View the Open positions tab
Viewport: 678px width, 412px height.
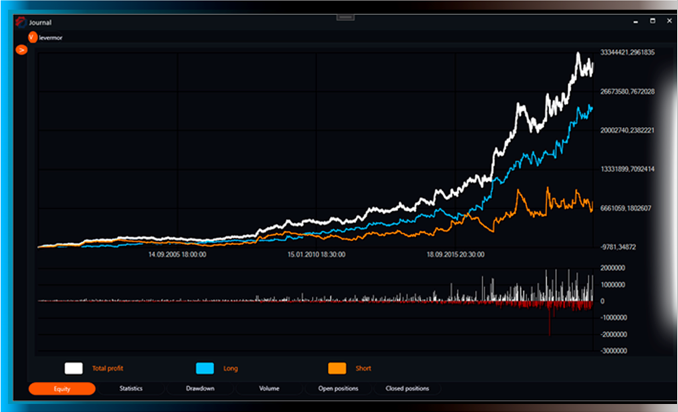[338, 389]
